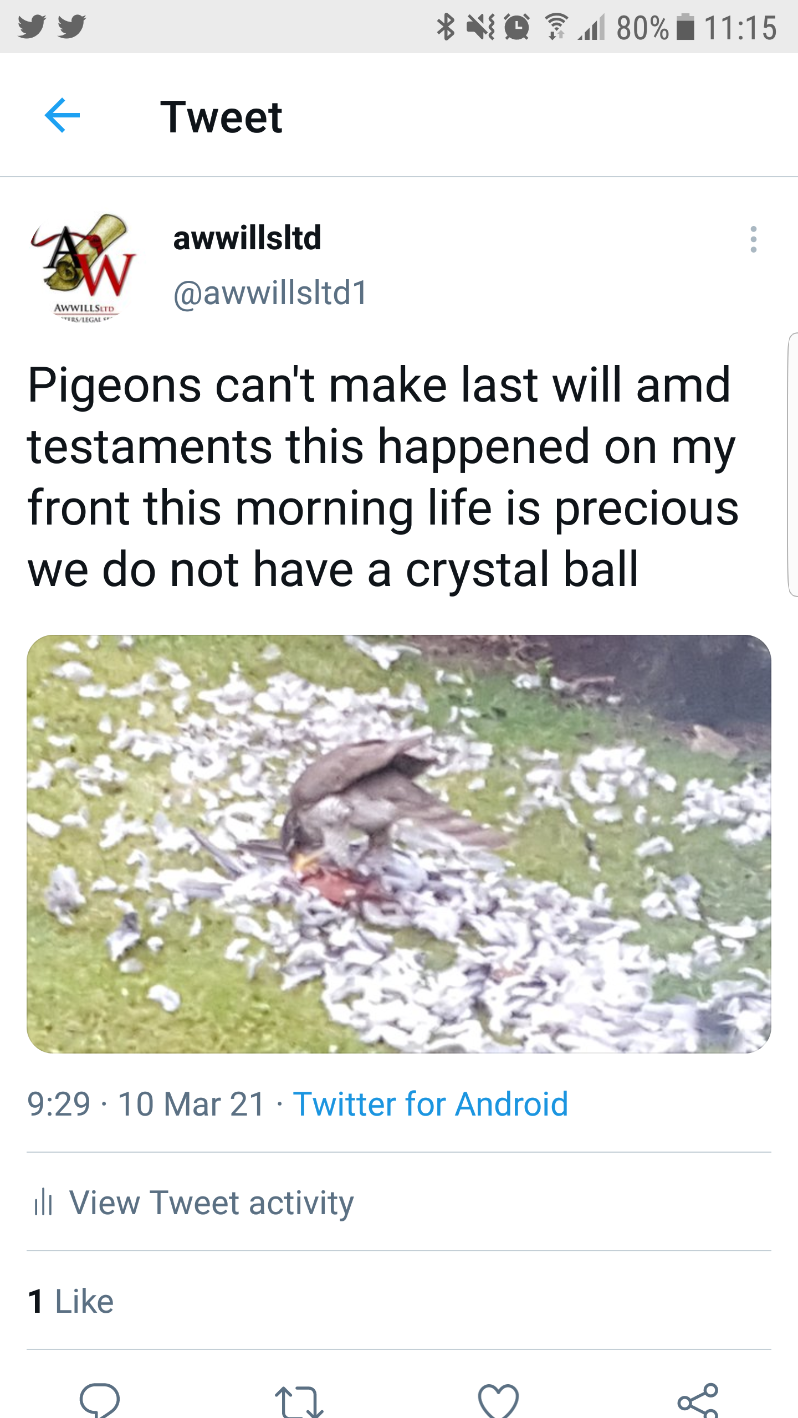Open the awwillsltd profile avatar
The width and height of the screenshot is (798, 1418).
[82, 263]
